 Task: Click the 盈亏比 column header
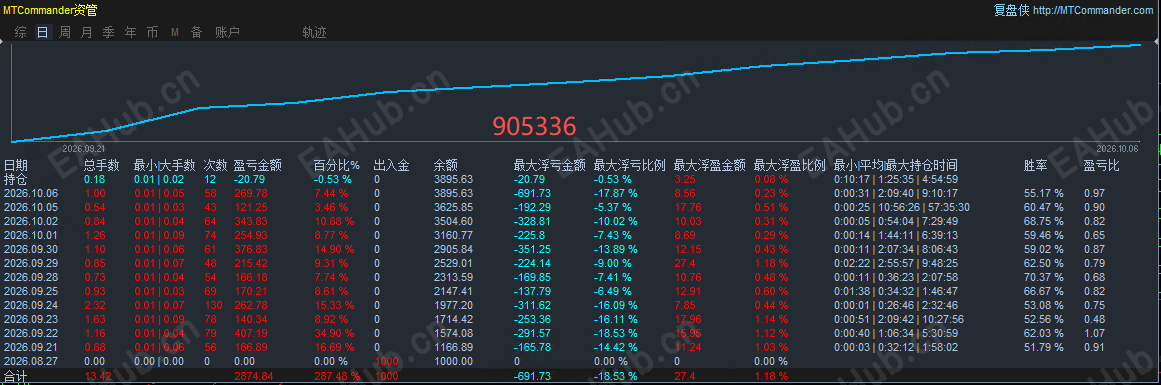1103,166
